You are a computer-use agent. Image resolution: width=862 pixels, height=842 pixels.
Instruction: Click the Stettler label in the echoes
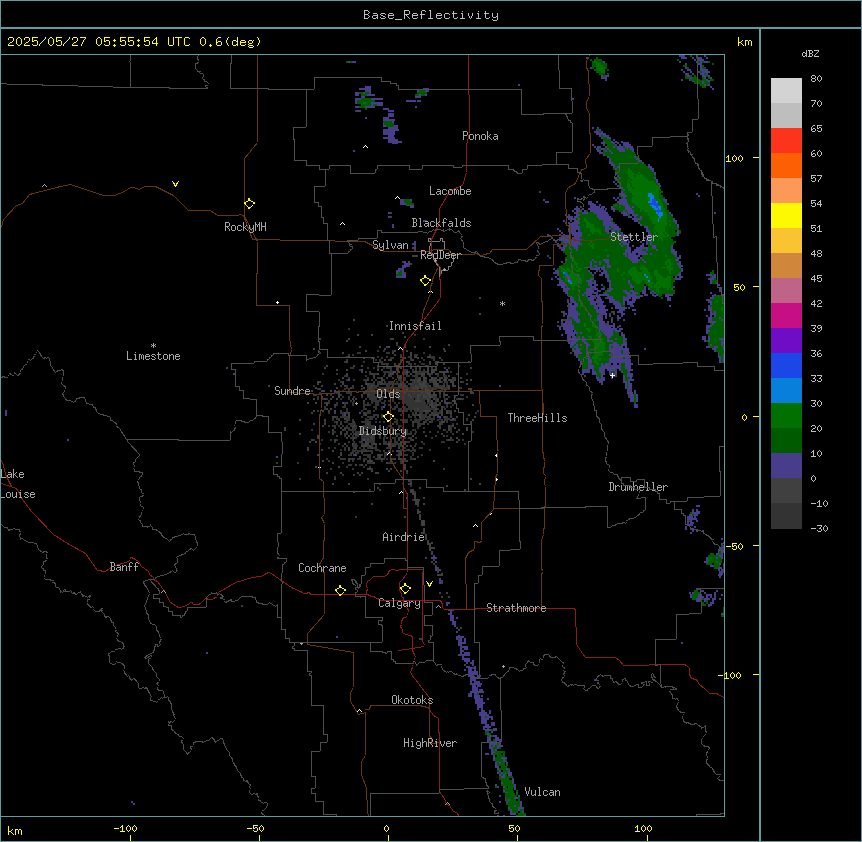(634, 237)
